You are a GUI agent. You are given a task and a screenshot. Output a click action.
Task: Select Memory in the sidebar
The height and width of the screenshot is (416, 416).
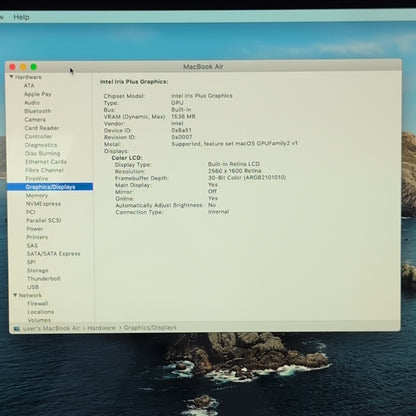[37, 195]
